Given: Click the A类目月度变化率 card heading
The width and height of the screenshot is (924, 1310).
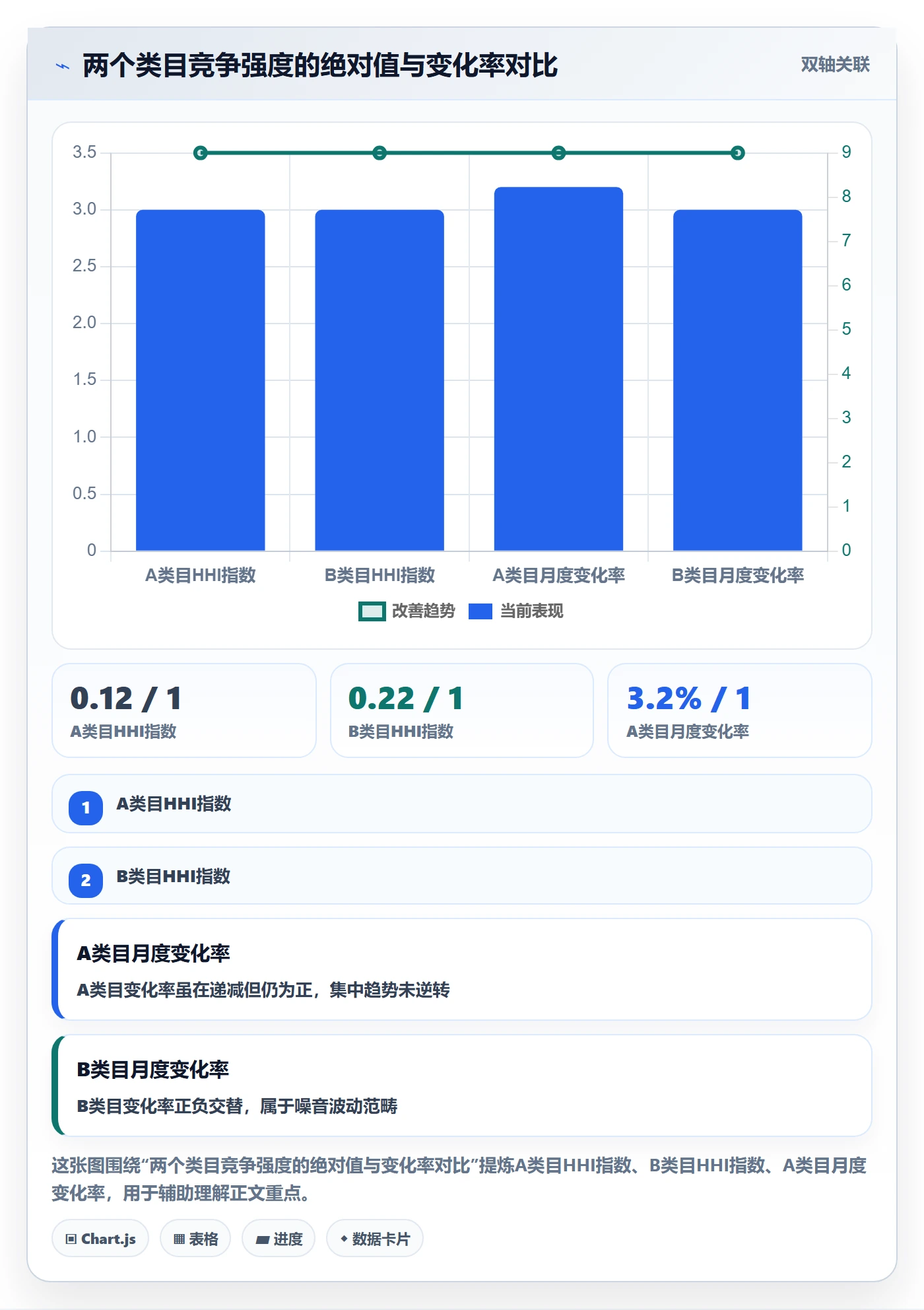Looking at the screenshot, I should 153,953.
